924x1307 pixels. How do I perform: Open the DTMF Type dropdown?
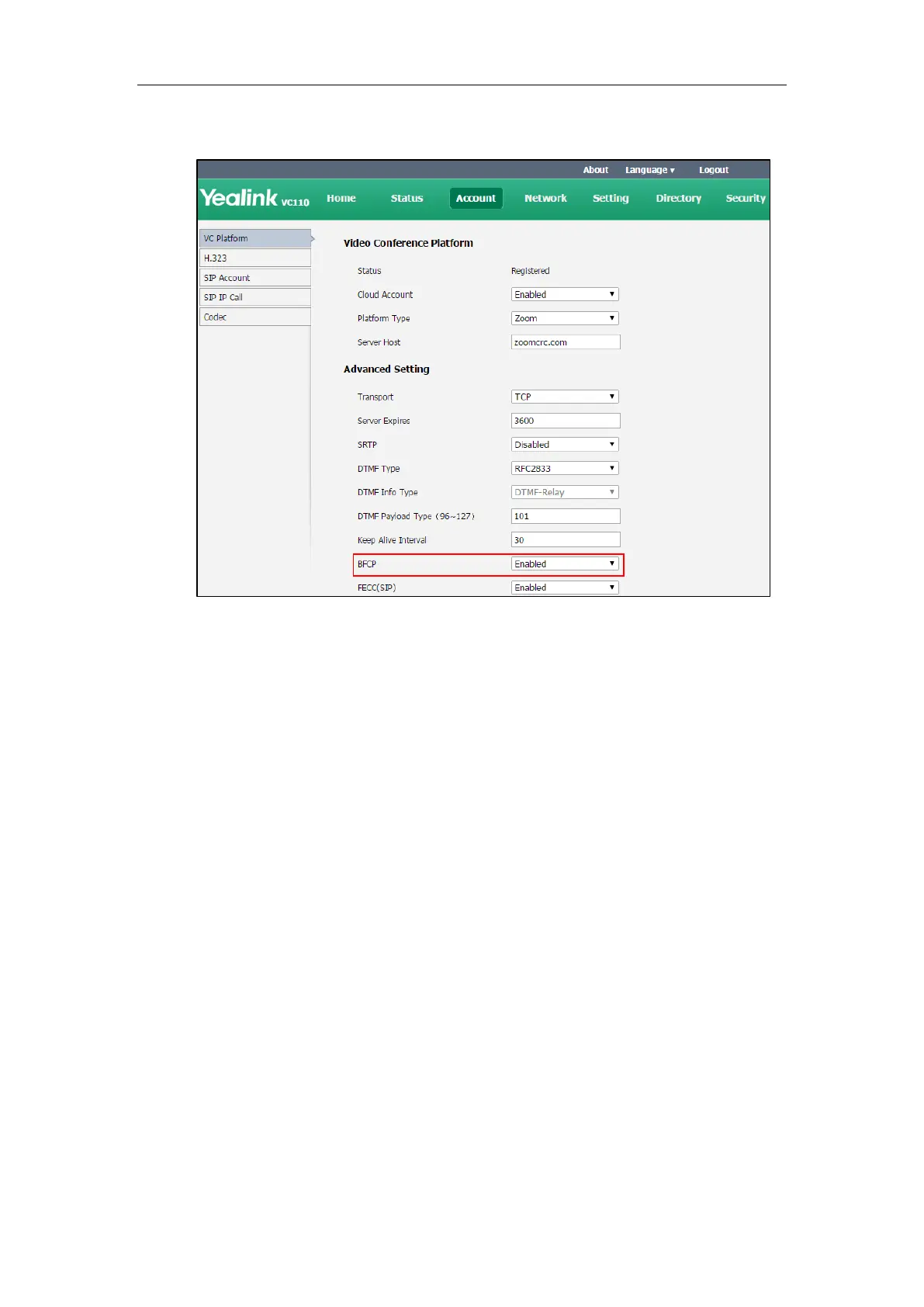tap(565, 469)
